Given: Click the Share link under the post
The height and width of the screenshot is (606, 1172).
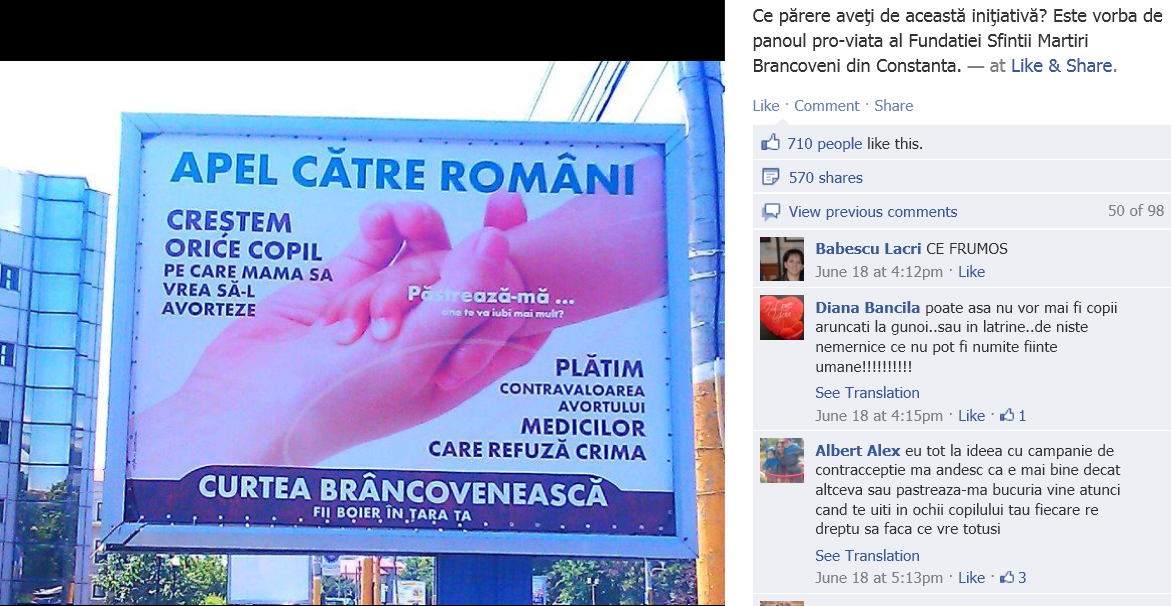Looking at the screenshot, I should pyautogui.click(x=894, y=105).
